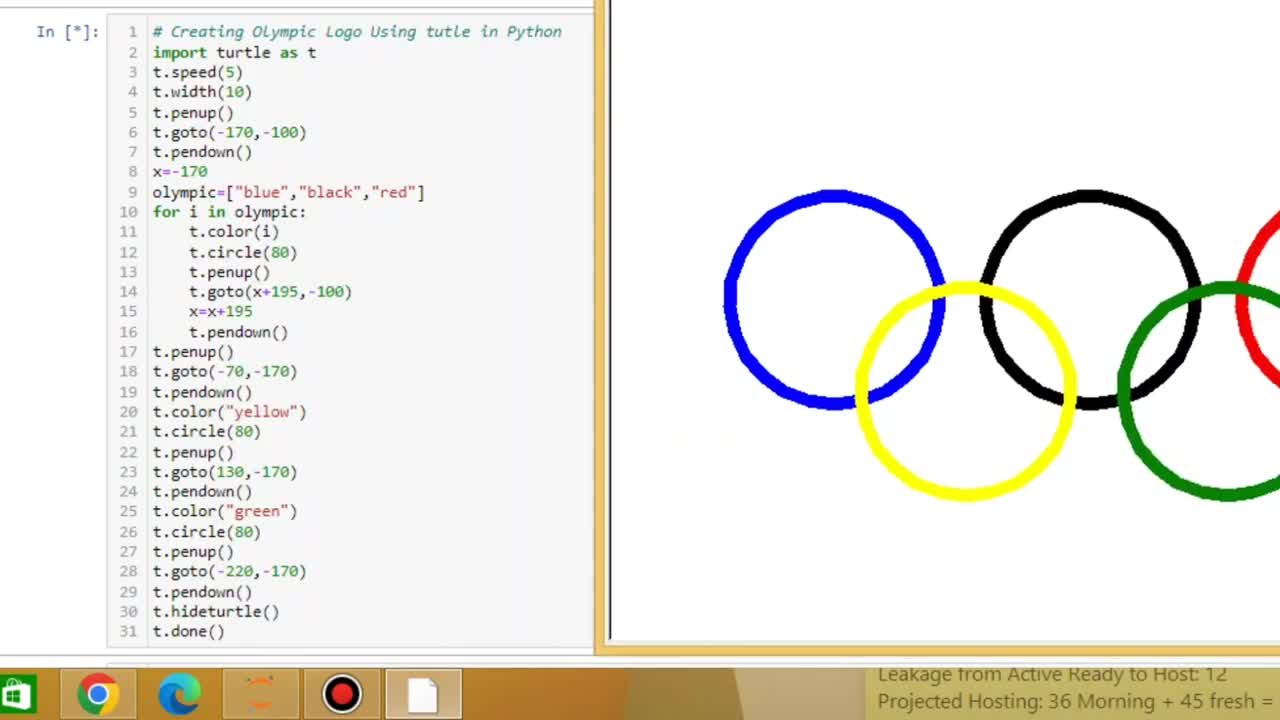Viewport: 1280px width, 720px height.
Task: Click "t.goto(-70,-170)" on line 18
Action: (x=225, y=372)
